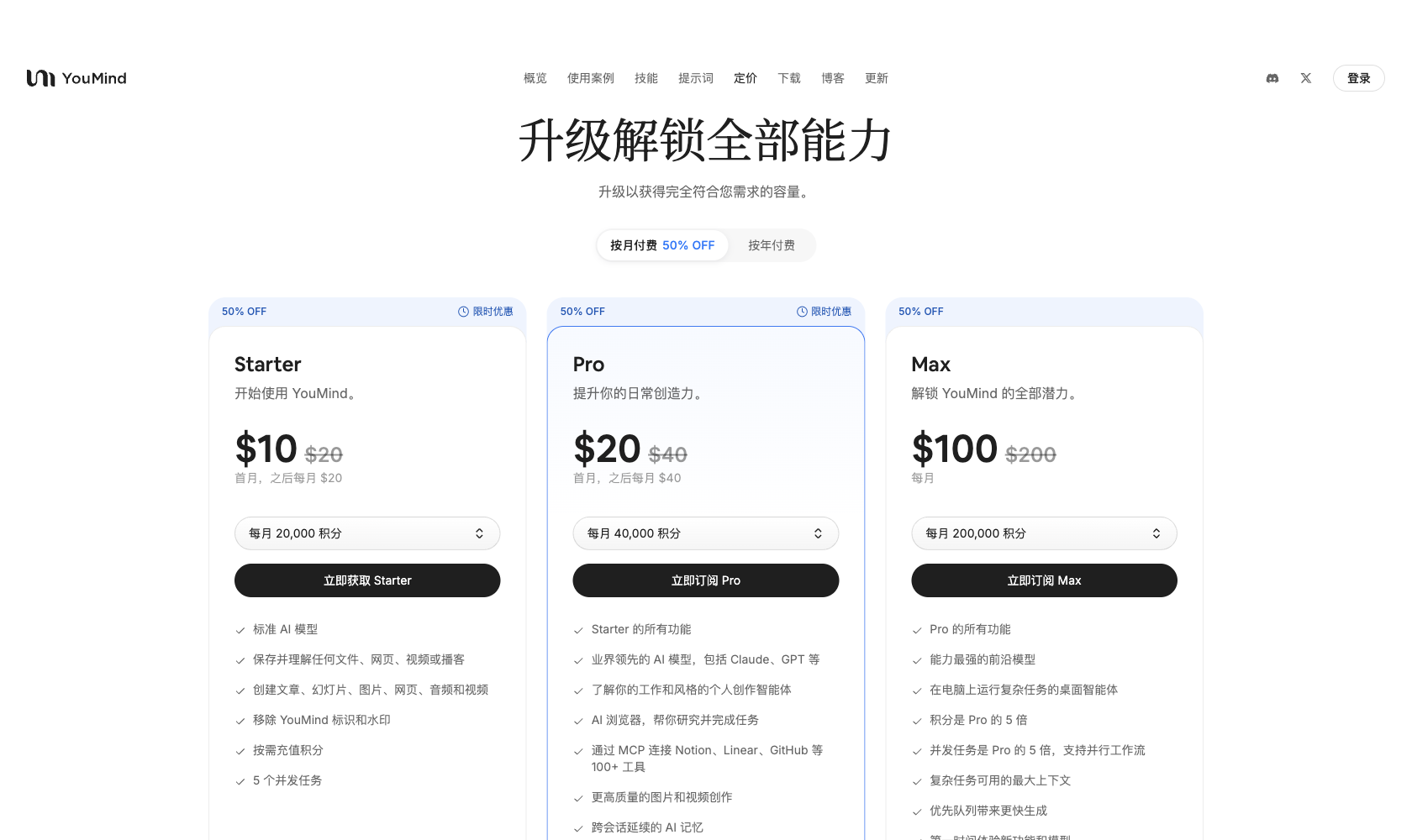Open the 概览 nav item
1412x840 pixels.
click(535, 78)
